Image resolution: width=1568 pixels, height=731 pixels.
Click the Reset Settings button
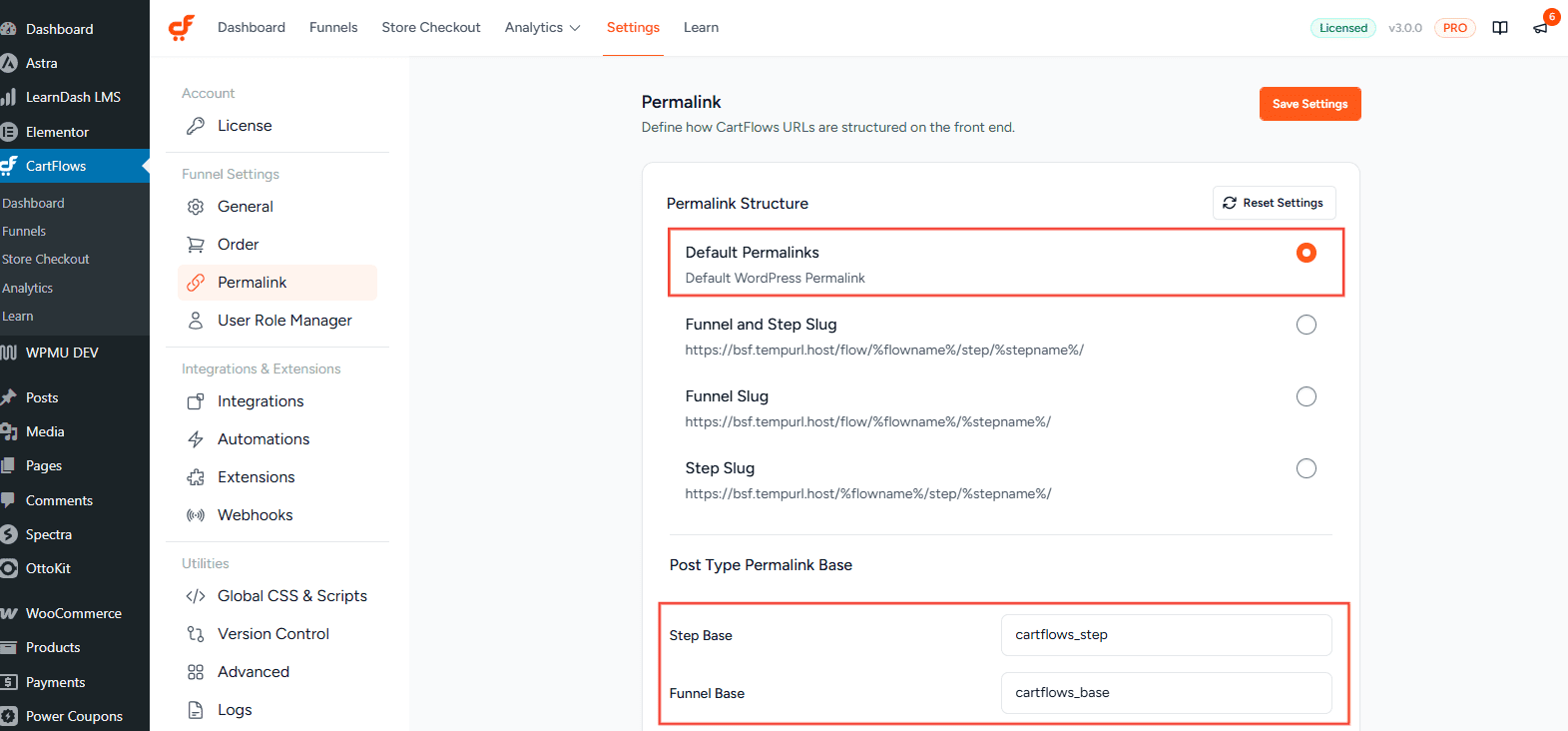click(1274, 203)
